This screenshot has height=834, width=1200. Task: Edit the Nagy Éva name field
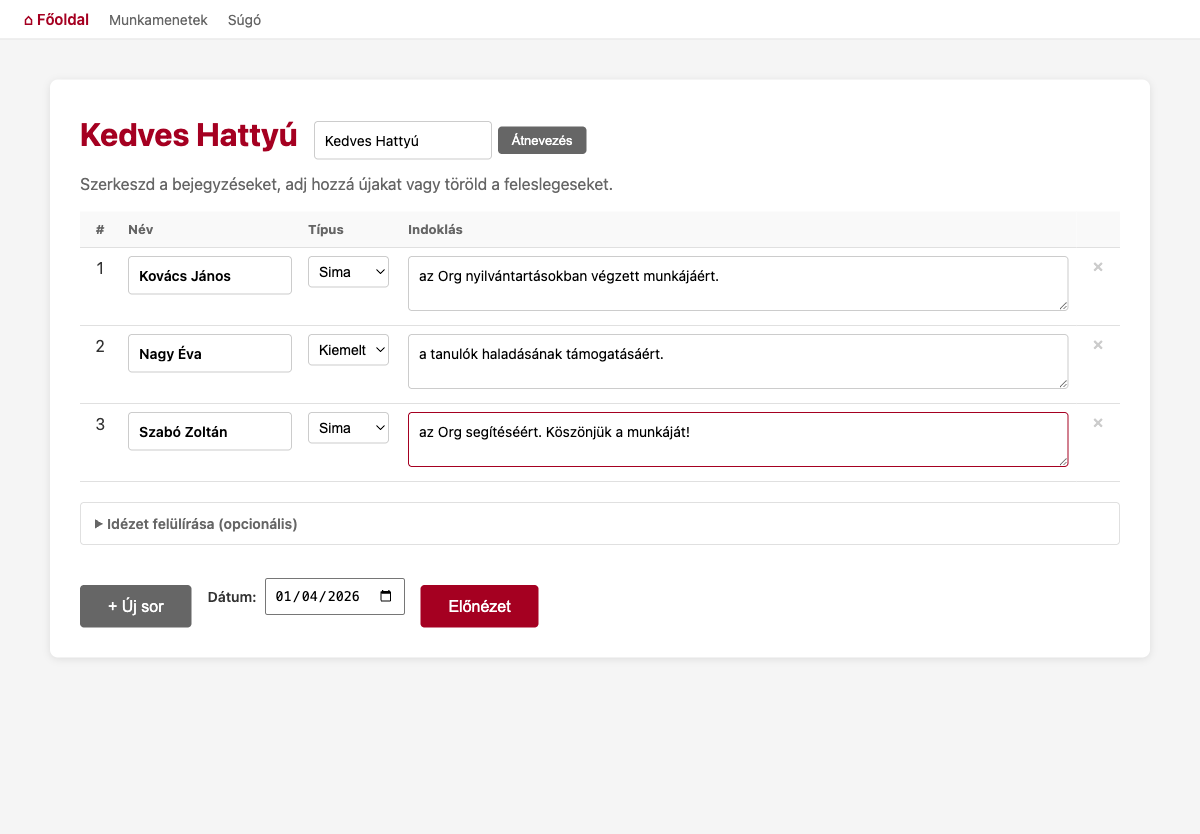pos(210,354)
